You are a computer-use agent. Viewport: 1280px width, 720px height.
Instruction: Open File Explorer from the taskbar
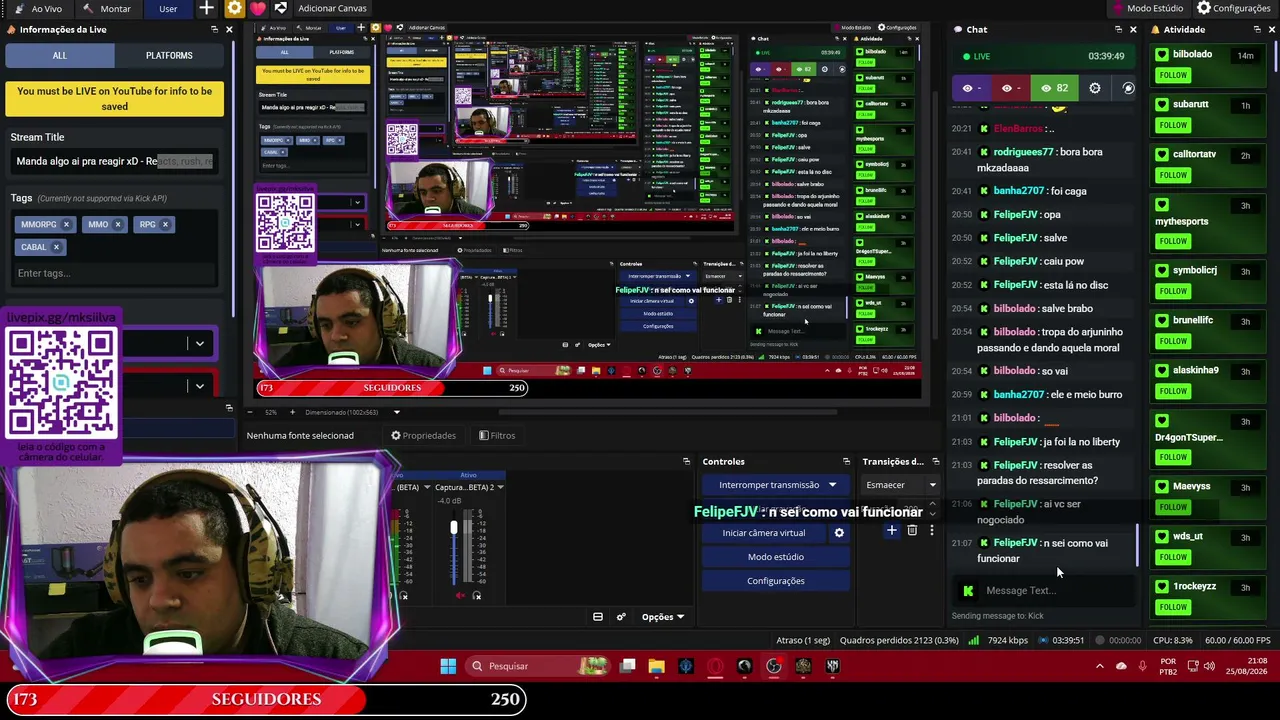pos(656,666)
